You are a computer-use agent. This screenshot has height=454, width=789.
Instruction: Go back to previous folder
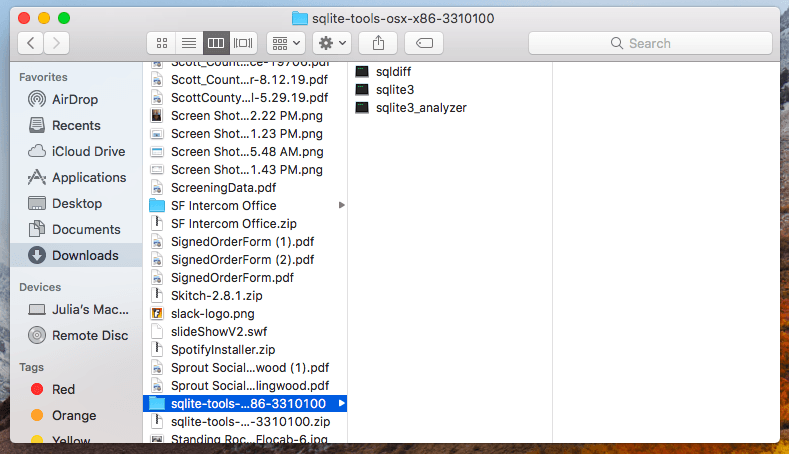(31, 43)
